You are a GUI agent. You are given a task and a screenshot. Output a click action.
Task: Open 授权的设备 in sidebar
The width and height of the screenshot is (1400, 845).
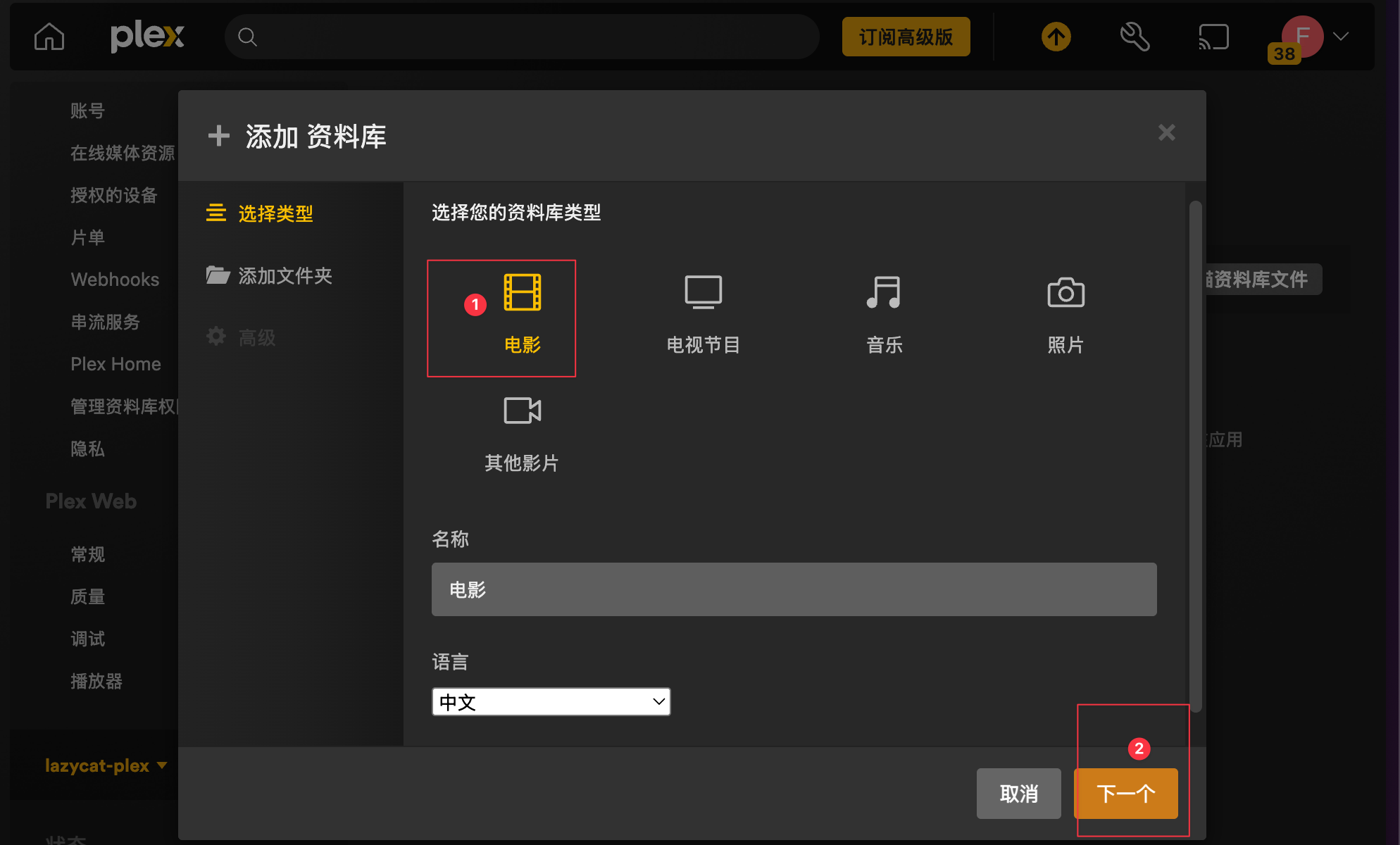coord(114,195)
